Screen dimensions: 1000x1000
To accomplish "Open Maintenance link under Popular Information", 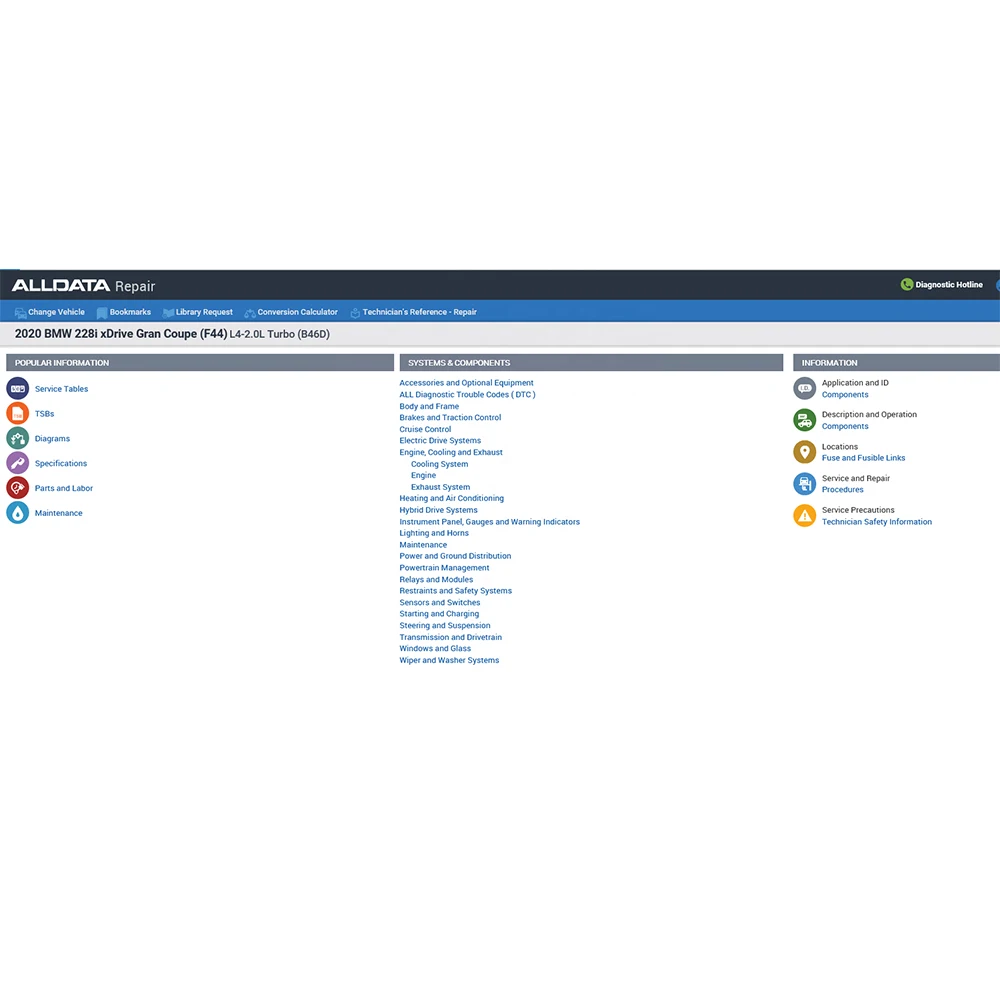I will click(x=59, y=513).
